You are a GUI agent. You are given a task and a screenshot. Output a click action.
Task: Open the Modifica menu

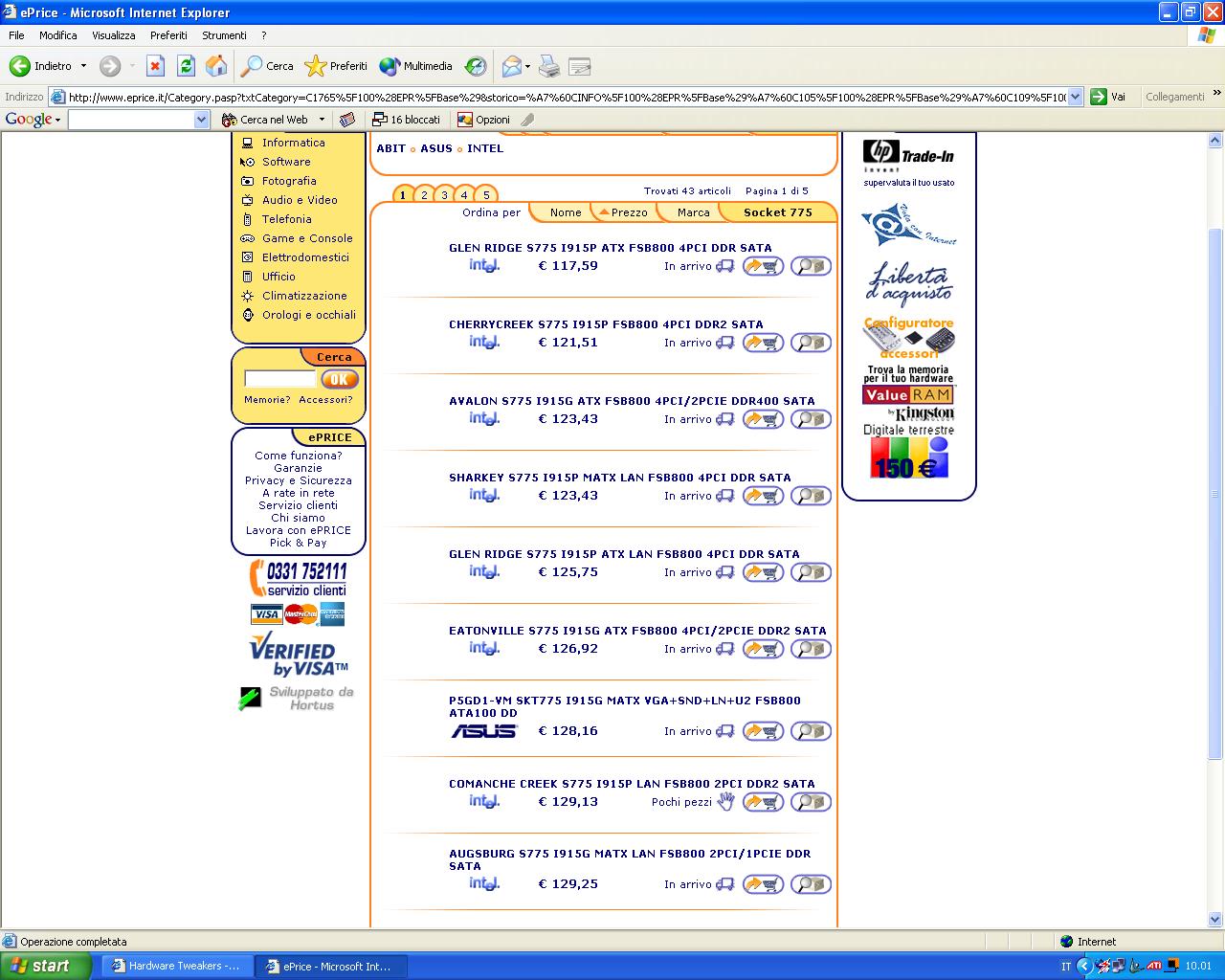[58, 35]
